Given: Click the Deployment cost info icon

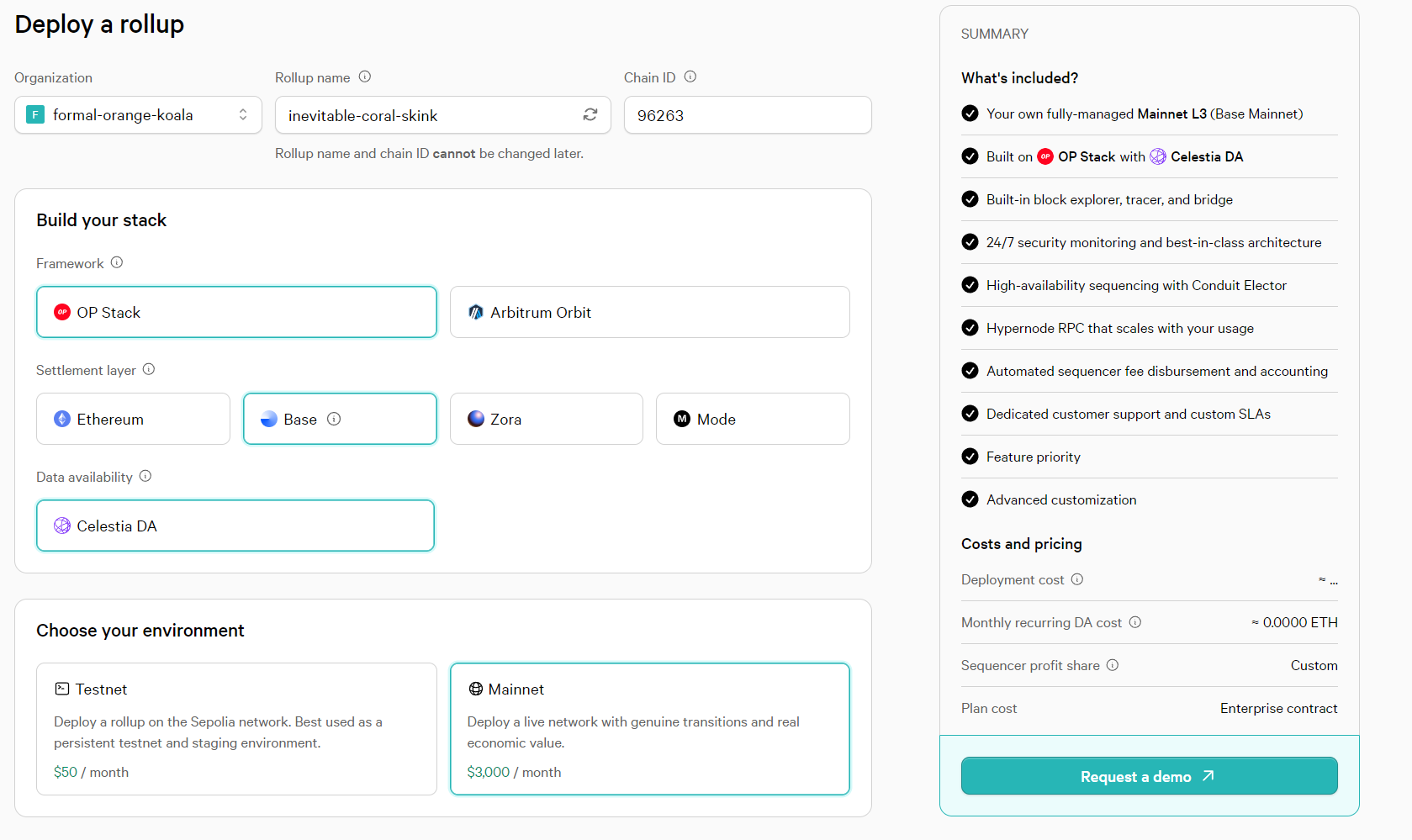Looking at the screenshot, I should (x=1077, y=579).
